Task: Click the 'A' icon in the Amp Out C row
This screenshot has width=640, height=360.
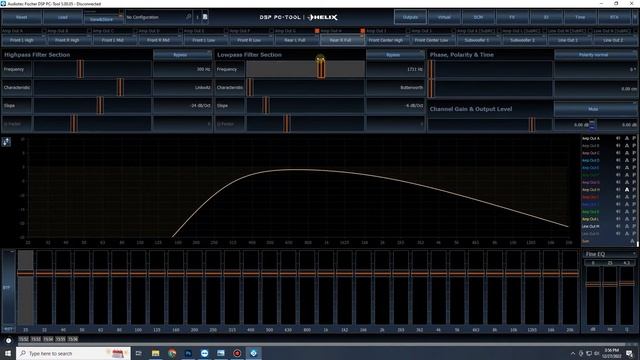Action: pyautogui.click(x=627, y=153)
